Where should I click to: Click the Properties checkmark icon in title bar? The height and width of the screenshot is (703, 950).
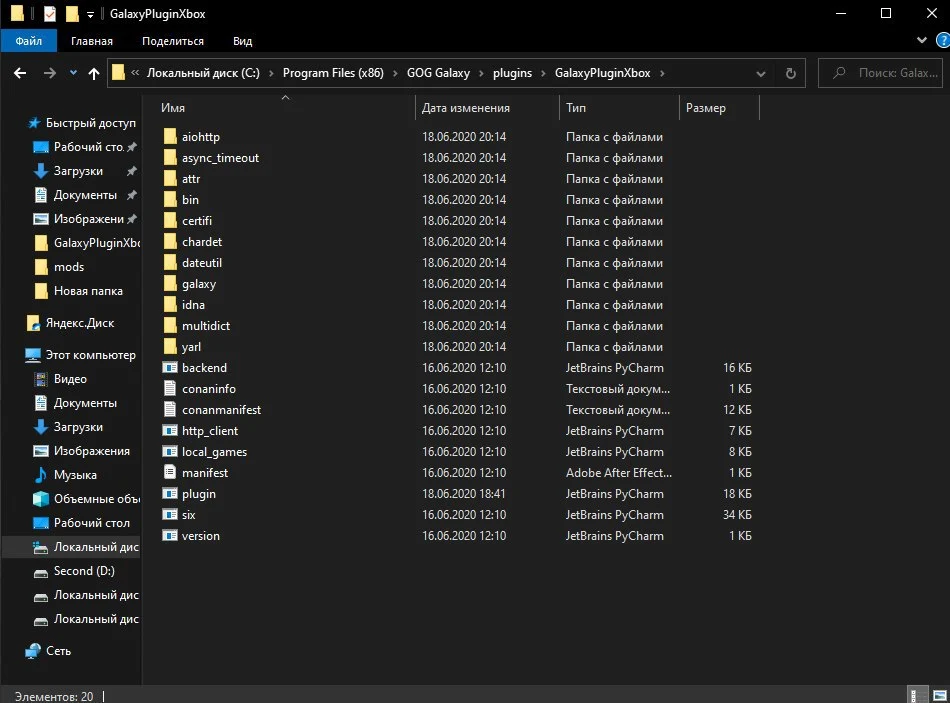(50, 13)
